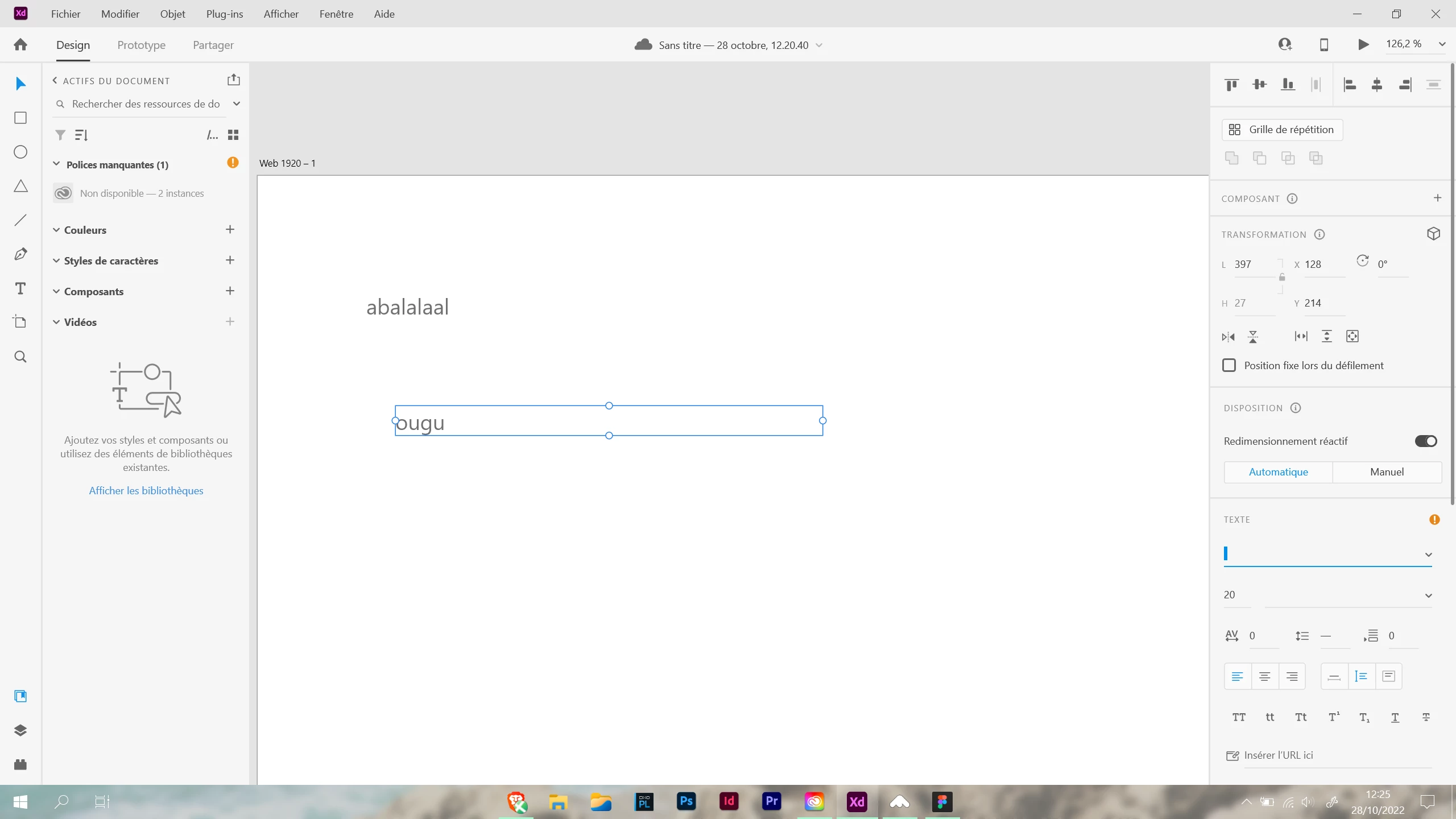
Task: Open the Layers panel icon
Action: 20,730
